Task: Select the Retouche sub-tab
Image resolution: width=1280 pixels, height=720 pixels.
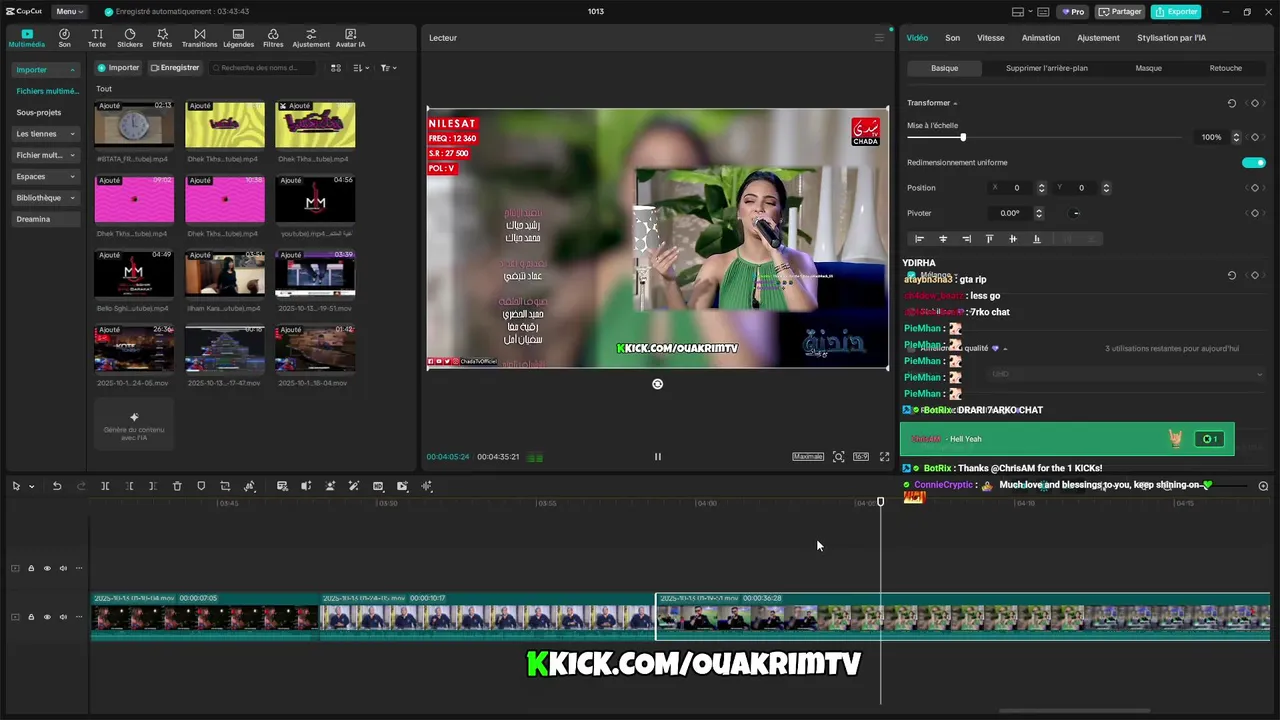Action: click(1225, 68)
